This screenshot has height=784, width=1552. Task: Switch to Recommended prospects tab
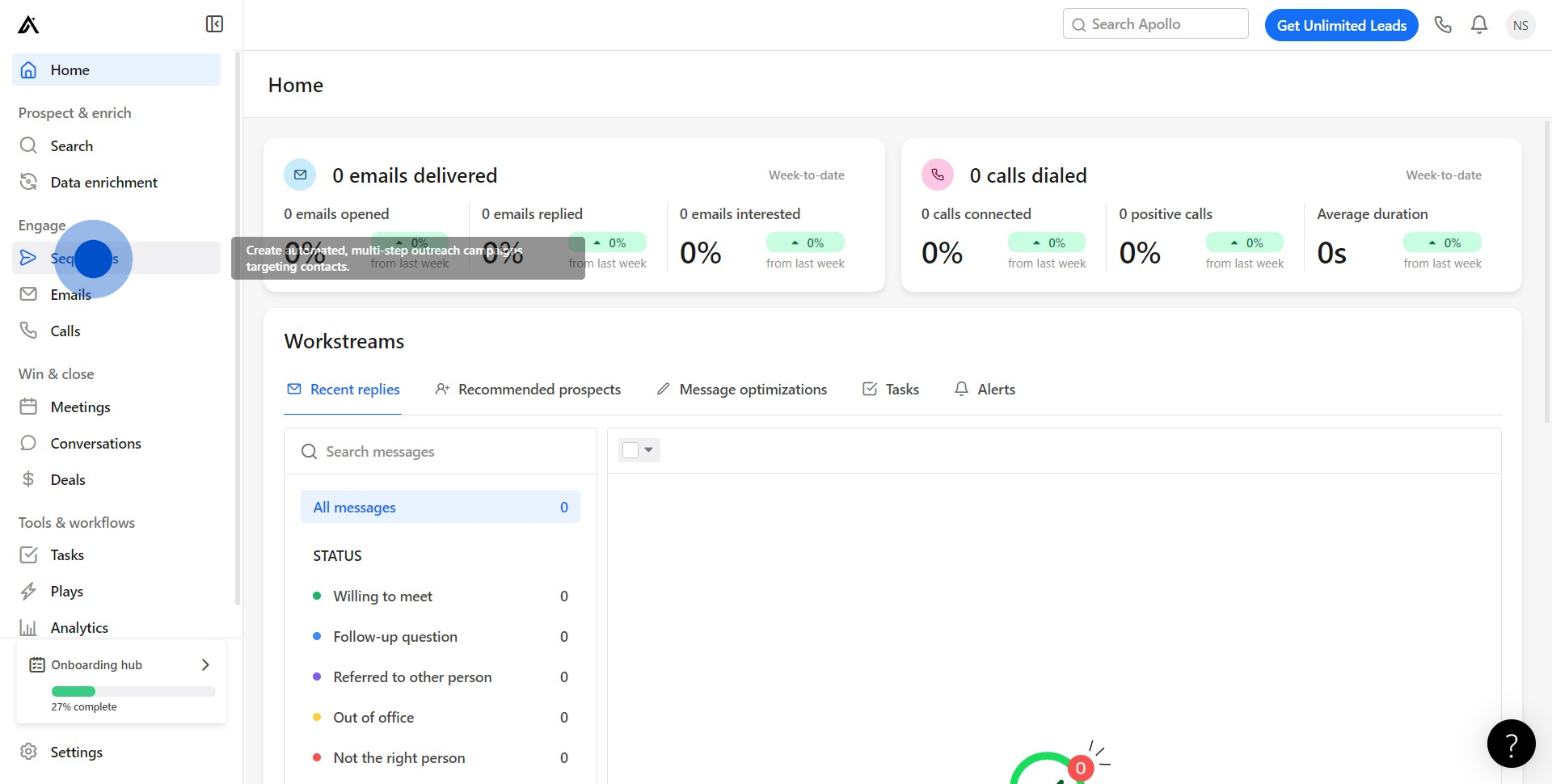[x=529, y=390]
